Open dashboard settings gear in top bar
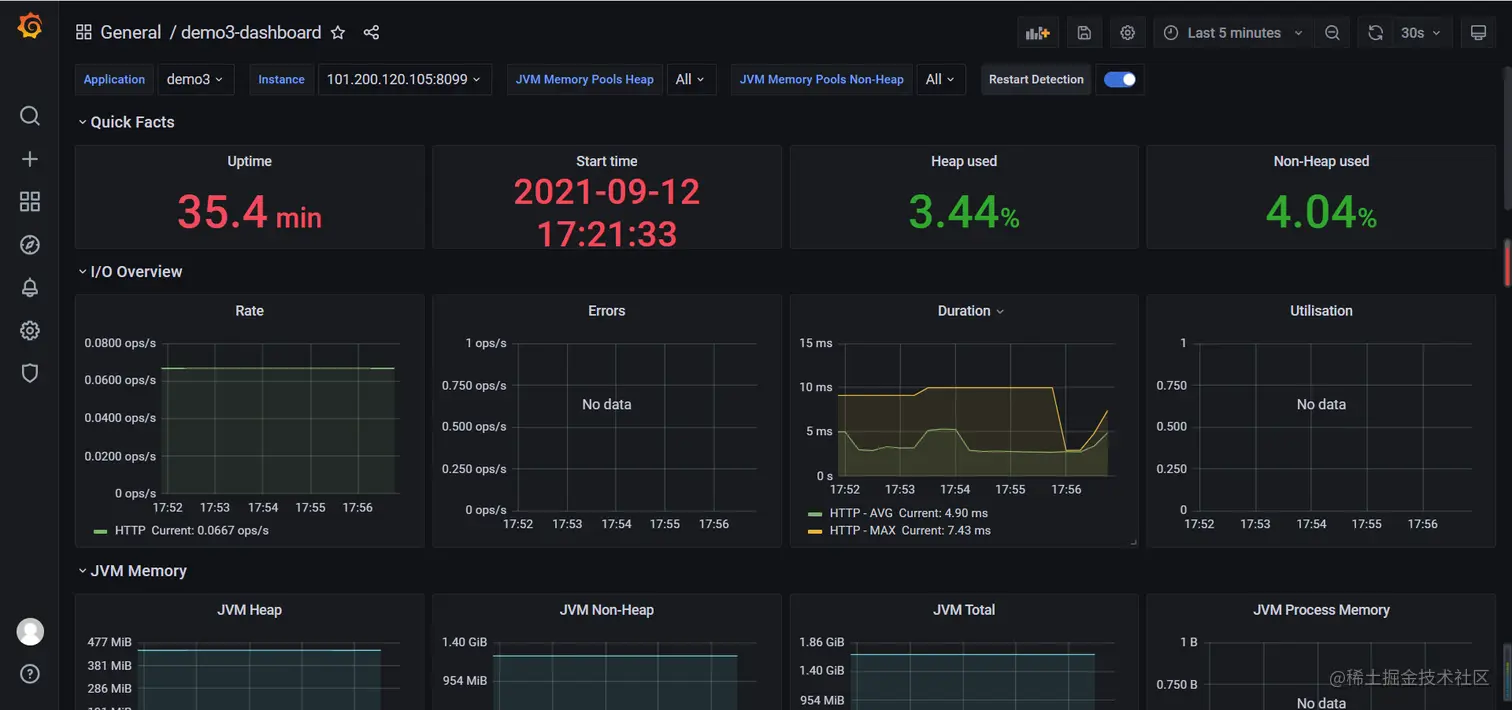The height and width of the screenshot is (710, 1512). click(1127, 33)
